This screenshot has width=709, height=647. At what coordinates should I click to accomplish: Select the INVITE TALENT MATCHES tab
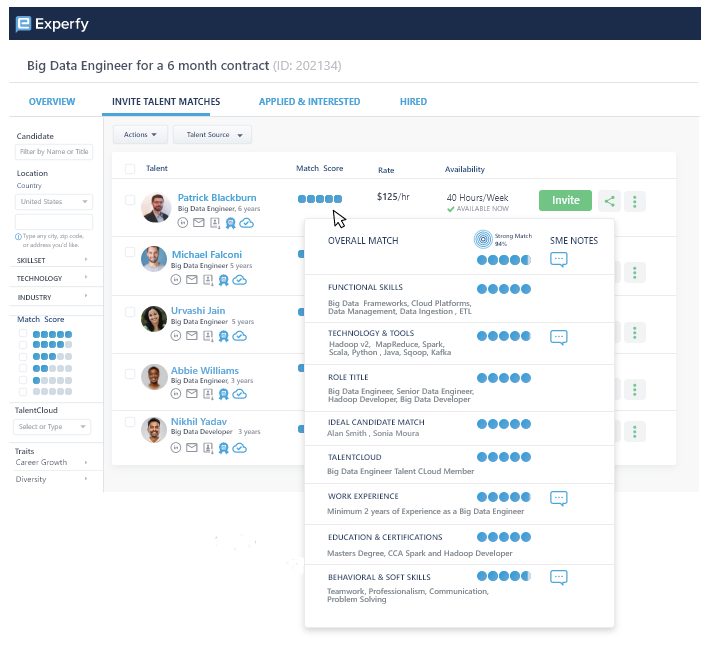point(166,102)
